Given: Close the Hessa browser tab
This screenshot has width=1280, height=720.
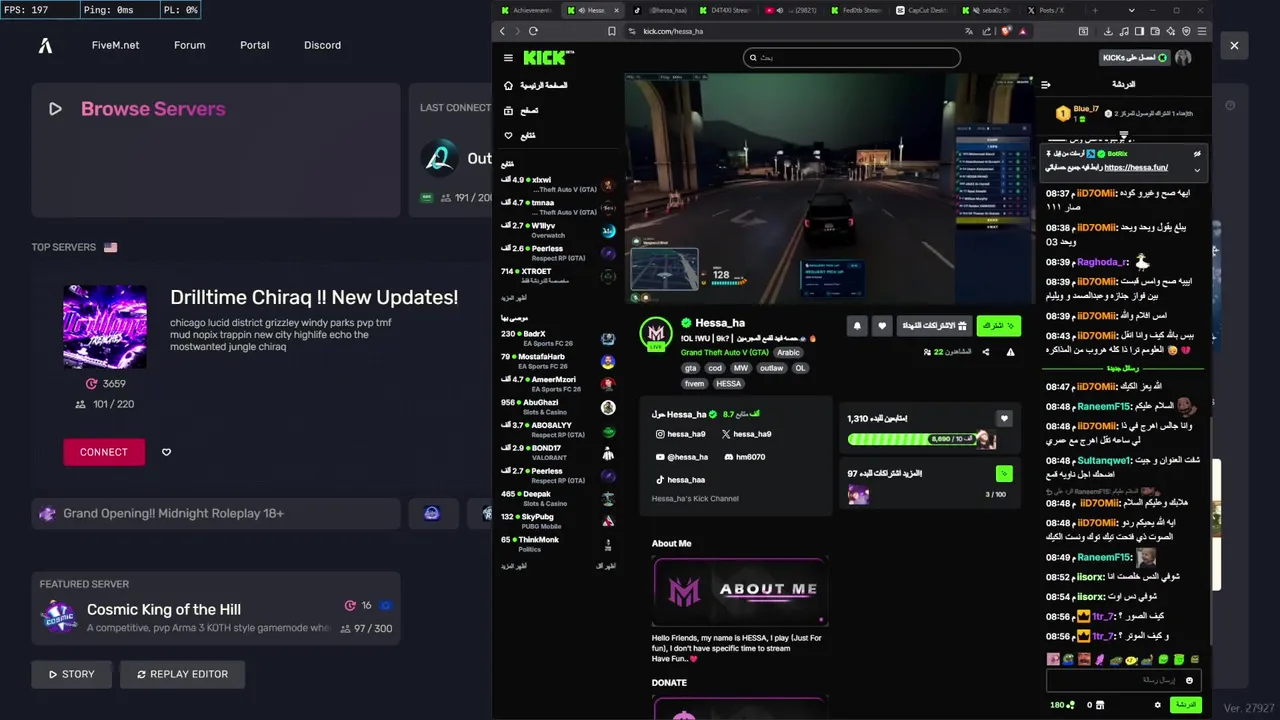Looking at the screenshot, I should (616, 10).
